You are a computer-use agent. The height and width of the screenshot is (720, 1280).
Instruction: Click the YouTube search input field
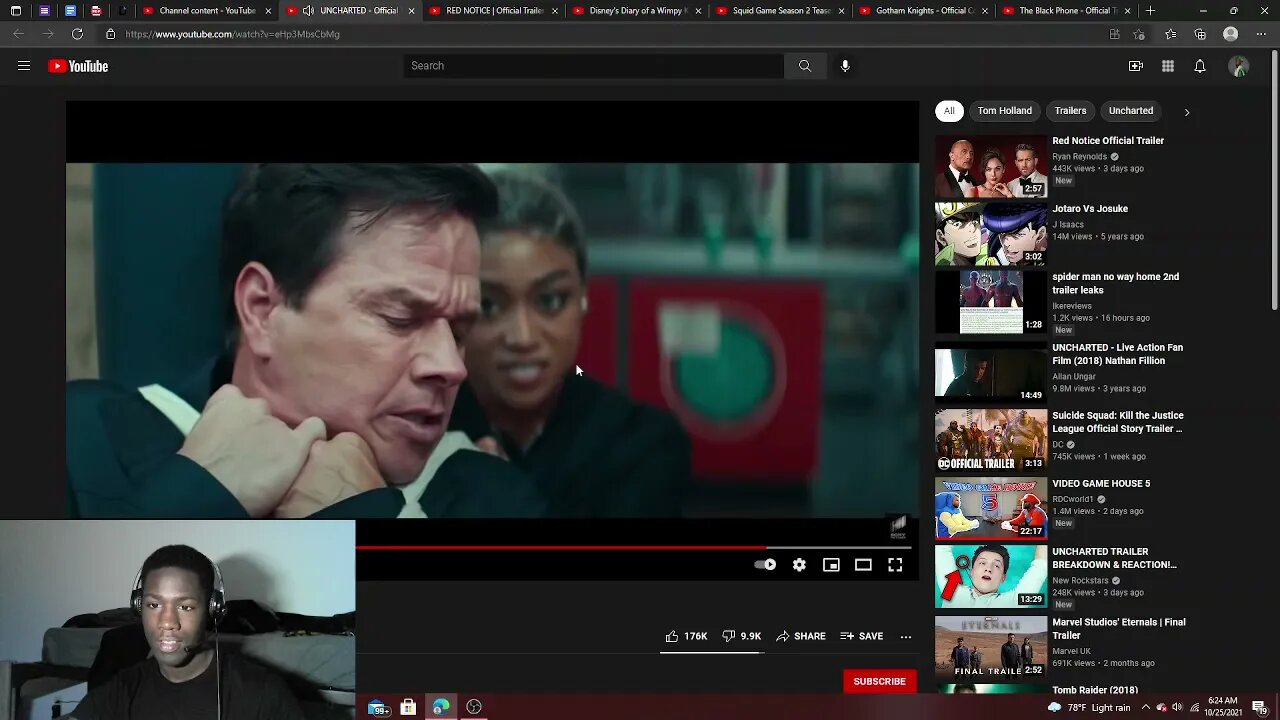coord(594,66)
